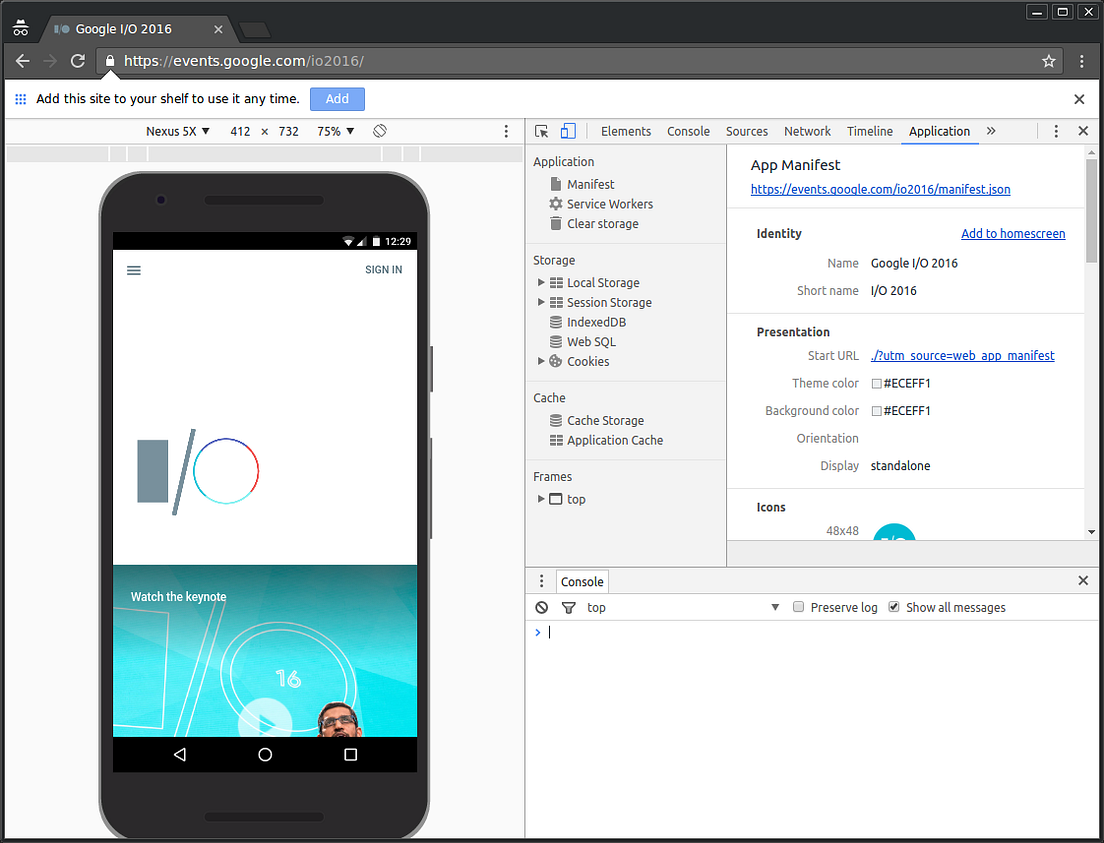Viewport: 1104px width, 843px height.
Task: Click the Add button on the shelf banner
Action: point(337,99)
